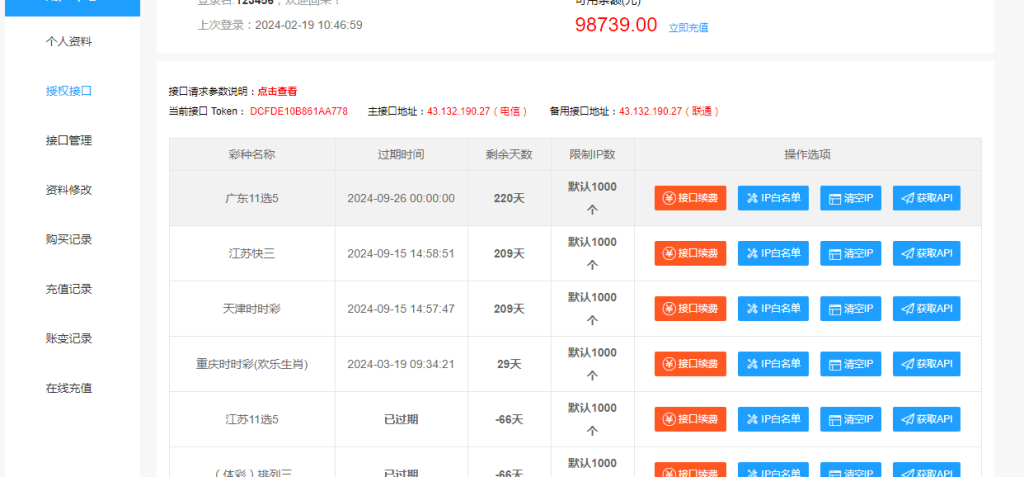This screenshot has width=1024, height=477.
Task: Renew expired 江苏11选5 interface
Action: click(690, 419)
